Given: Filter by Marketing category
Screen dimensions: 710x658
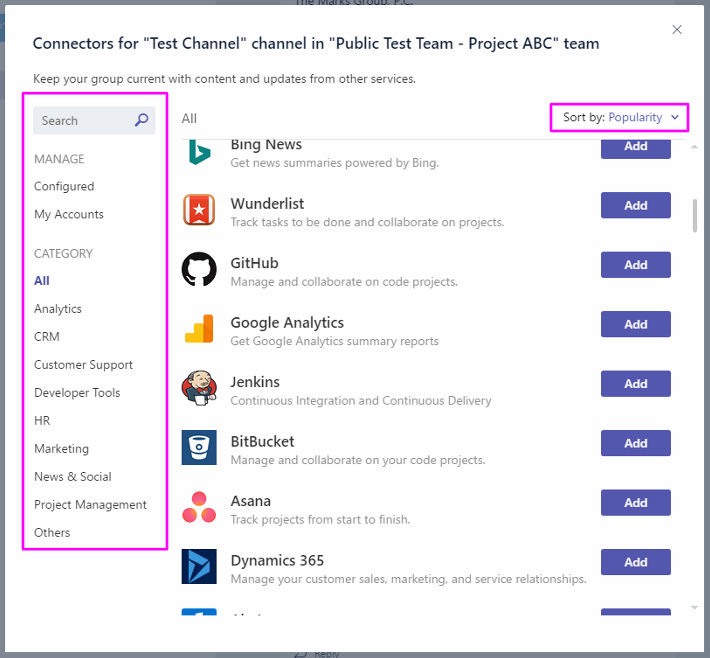Looking at the screenshot, I should point(62,449).
